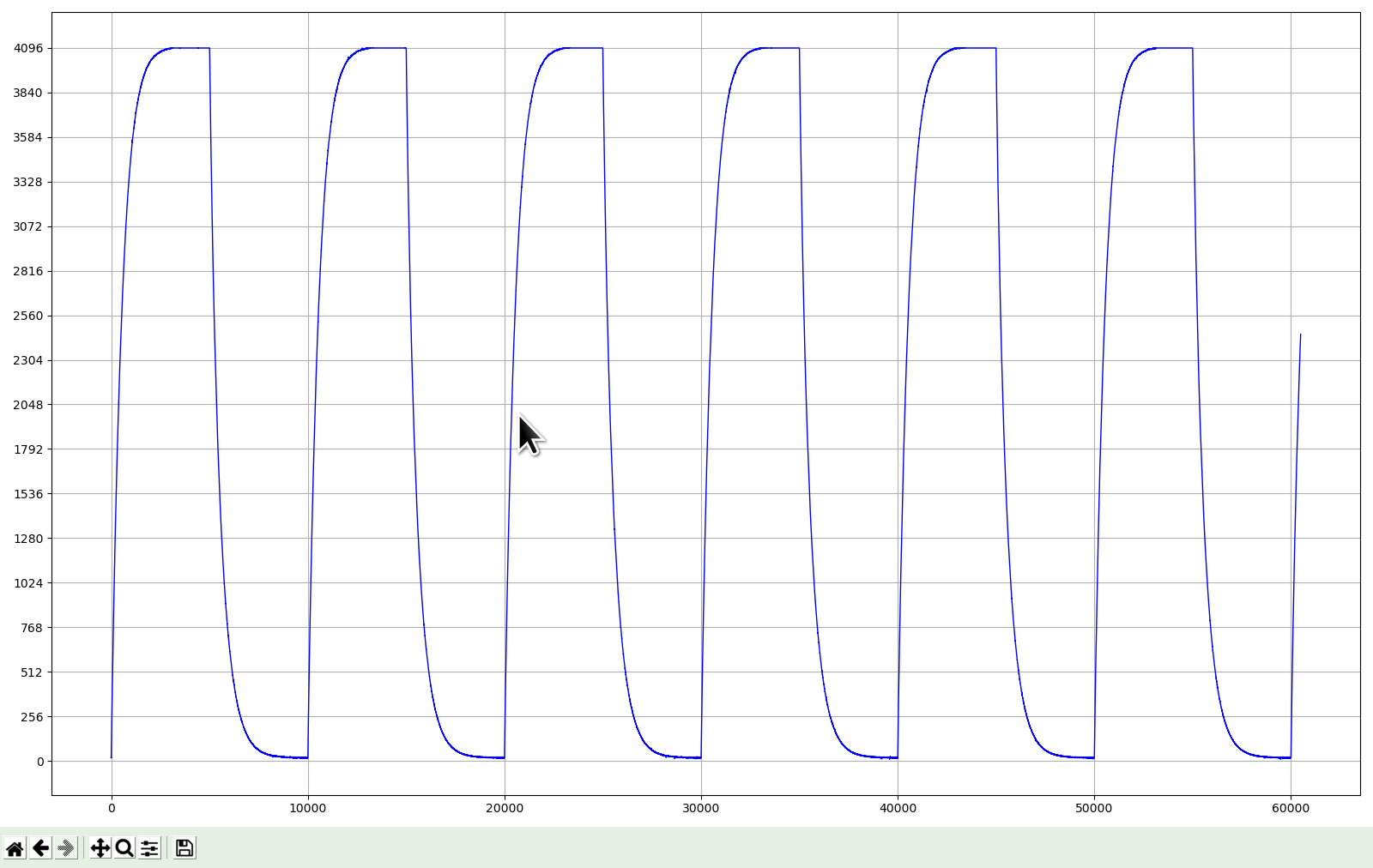Click the x-axis label 30000
Screen dimensions: 1373x868
[701, 808]
